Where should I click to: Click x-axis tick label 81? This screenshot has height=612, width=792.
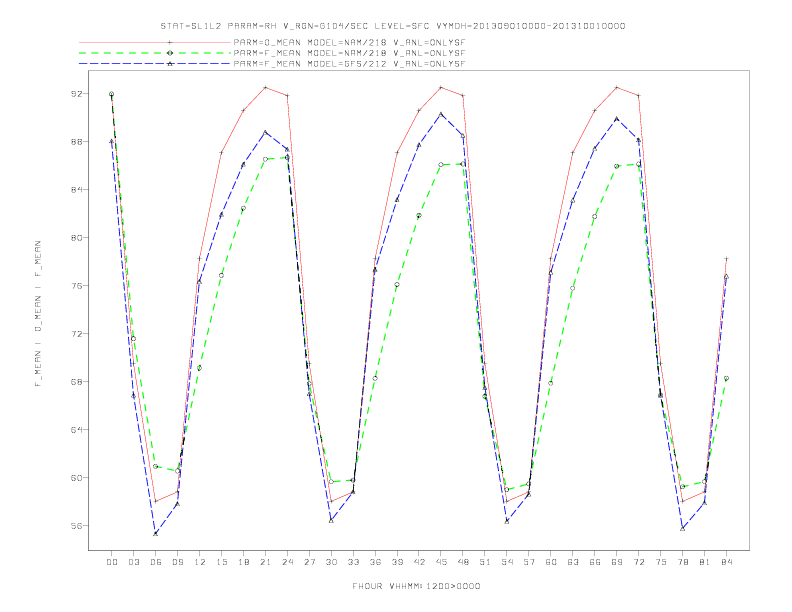point(705,562)
